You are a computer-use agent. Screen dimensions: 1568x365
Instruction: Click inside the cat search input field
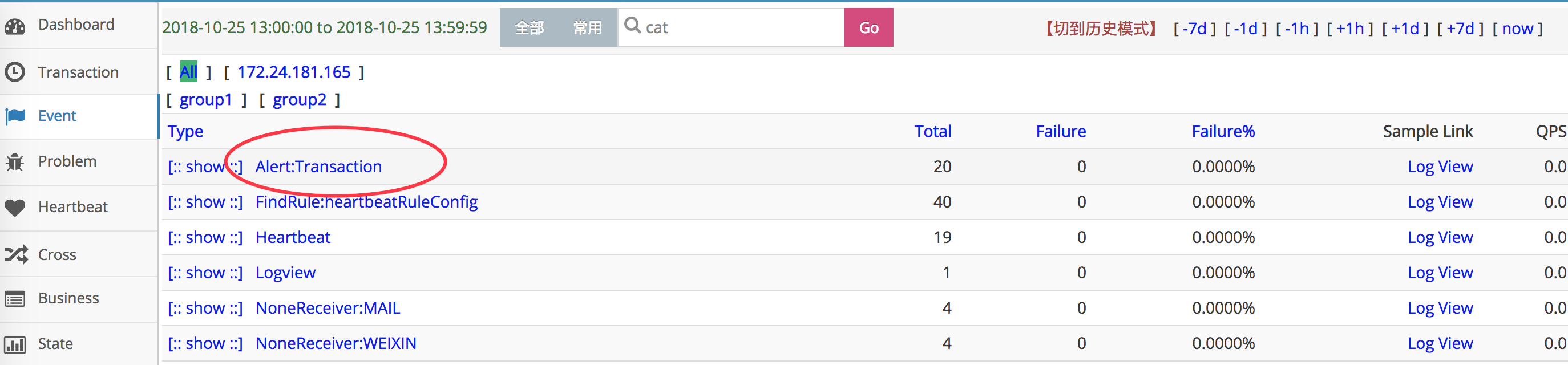(730, 27)
